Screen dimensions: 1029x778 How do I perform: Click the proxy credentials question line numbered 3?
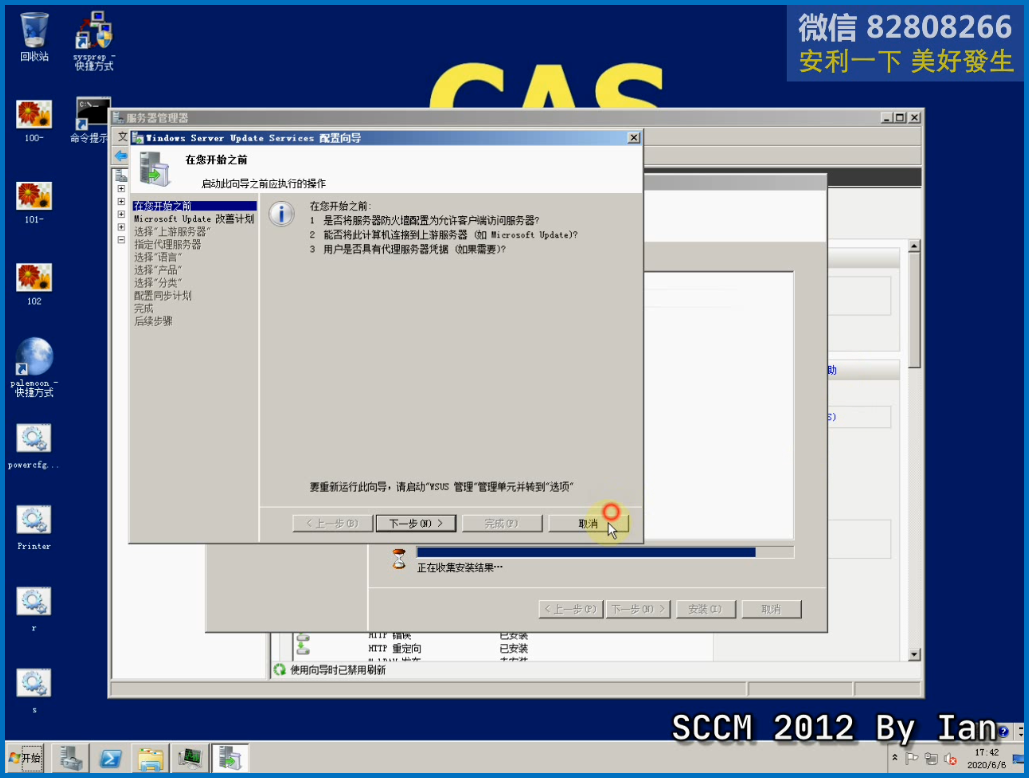[x=408, y=249]
